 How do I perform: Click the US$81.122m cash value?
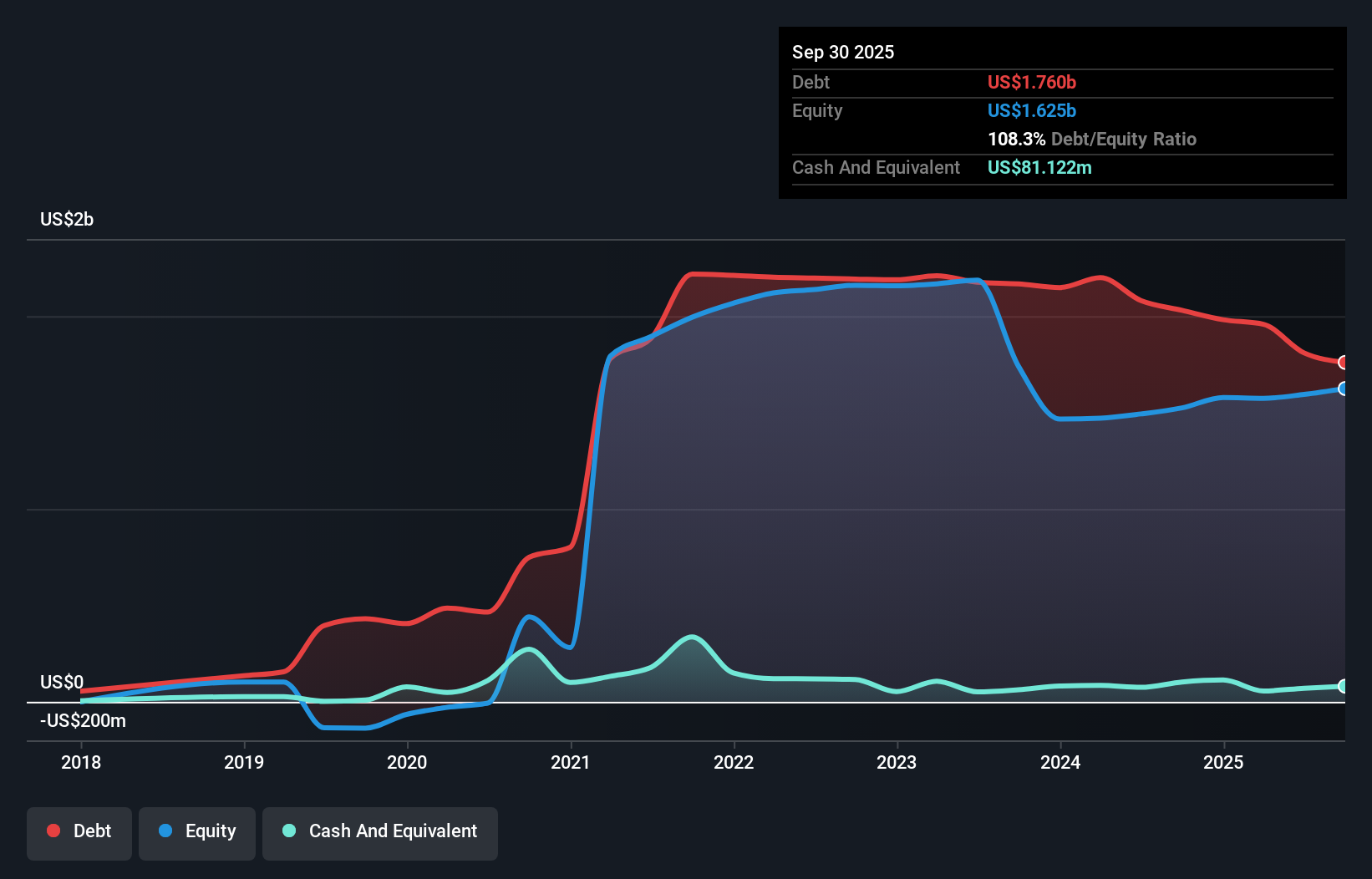click(x=1039, y=168)
